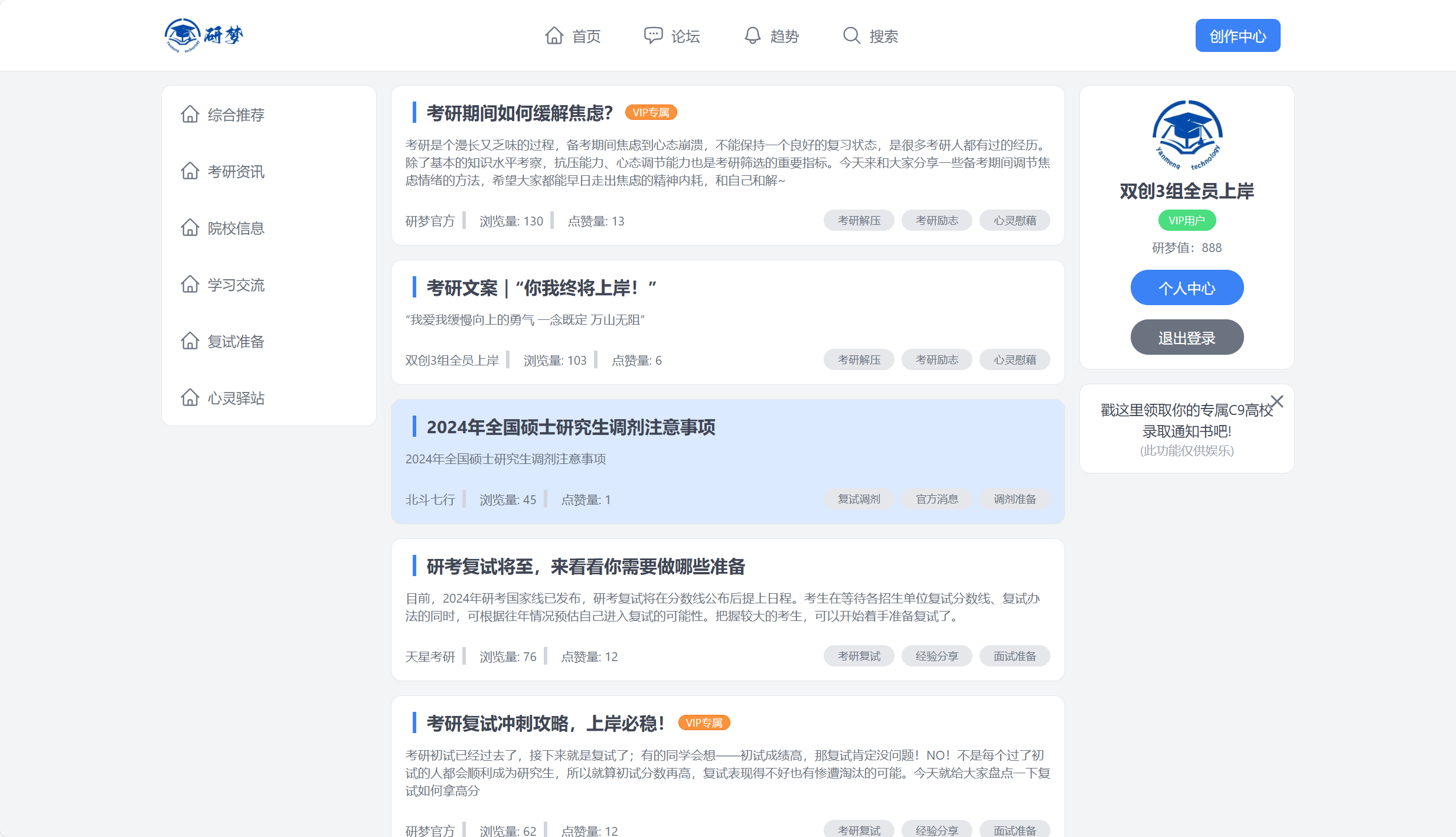
Task: Select the 考研解压 tag
Action: click(x=858, y=220)
